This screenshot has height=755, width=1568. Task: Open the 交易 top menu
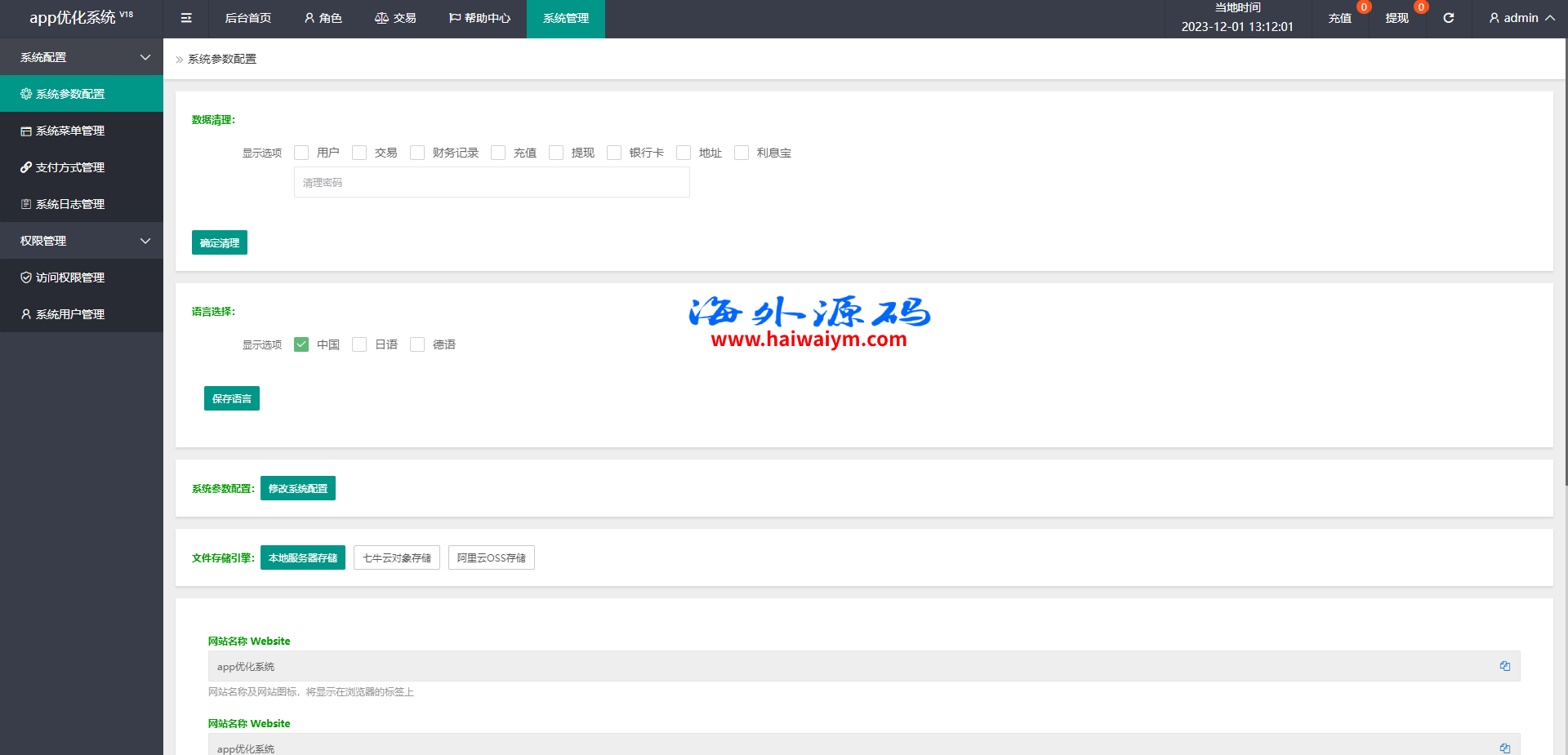tap(395, 18)
